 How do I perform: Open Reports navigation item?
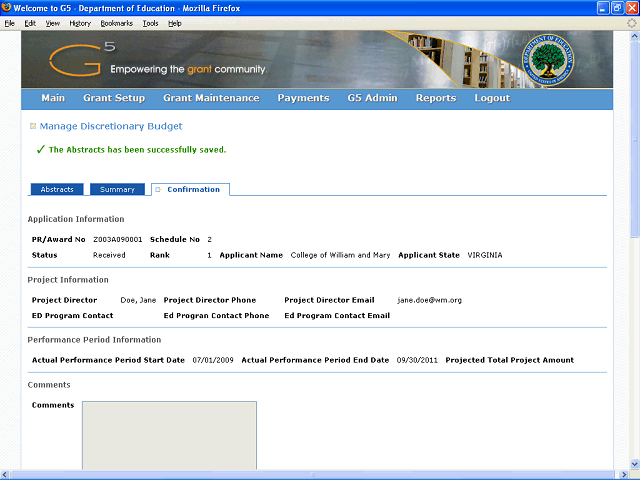click(x=436, y=98)
